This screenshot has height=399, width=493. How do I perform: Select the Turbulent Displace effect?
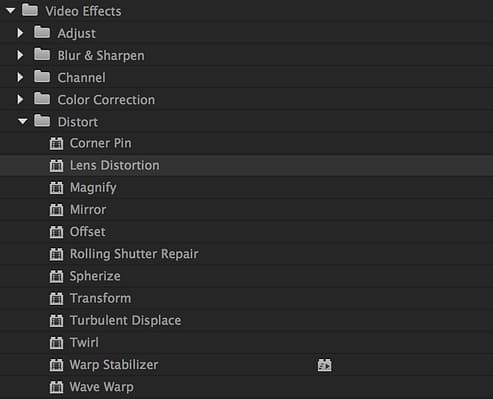246,320
